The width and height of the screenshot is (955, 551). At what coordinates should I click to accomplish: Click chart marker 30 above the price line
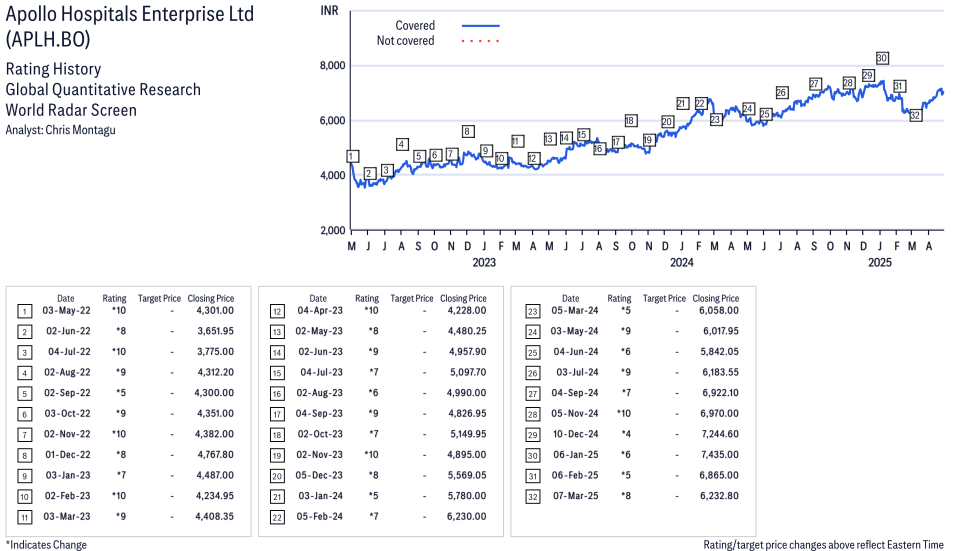882,58
